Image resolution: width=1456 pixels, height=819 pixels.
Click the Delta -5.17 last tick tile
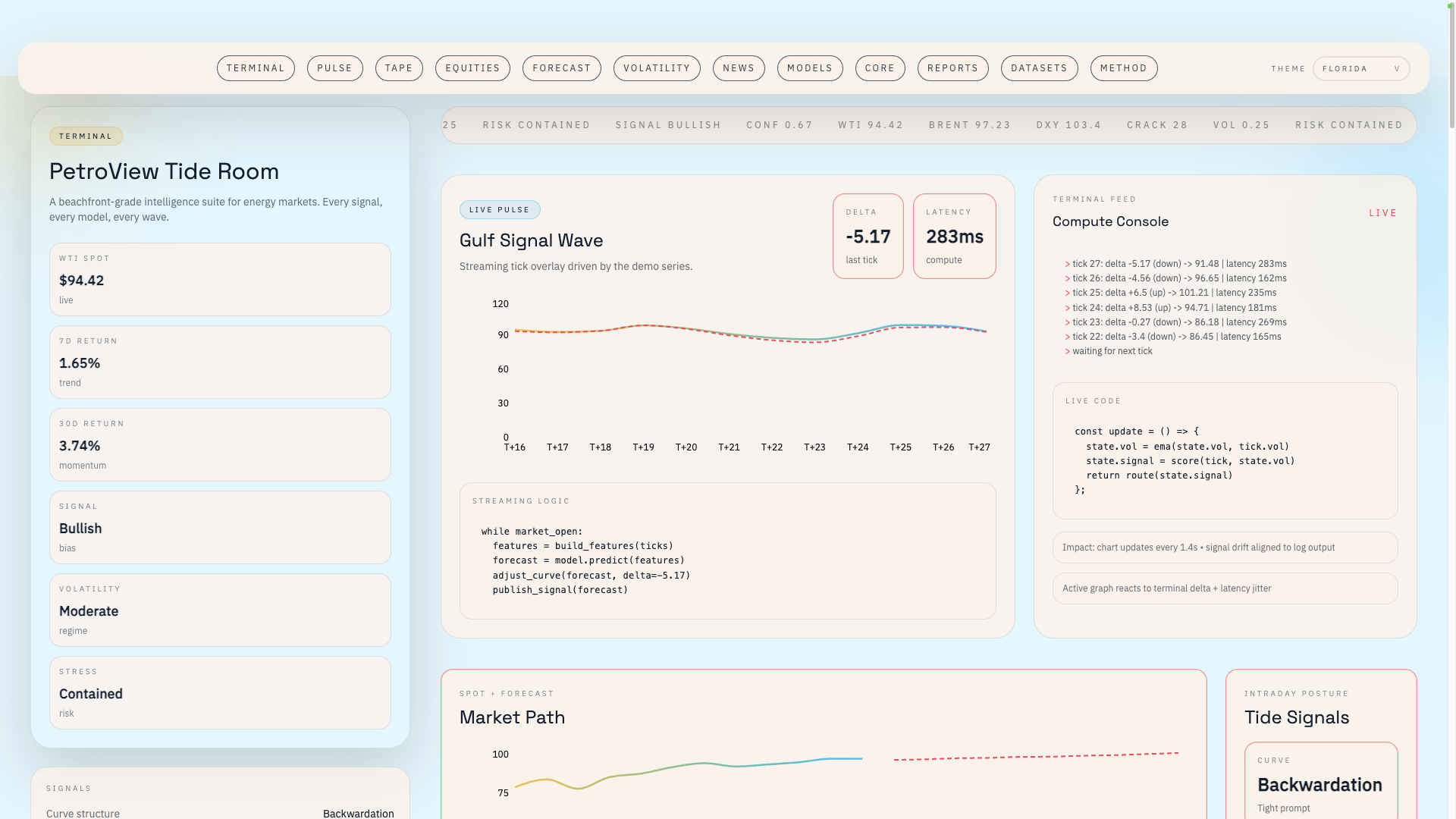click(x=868, y=236)
